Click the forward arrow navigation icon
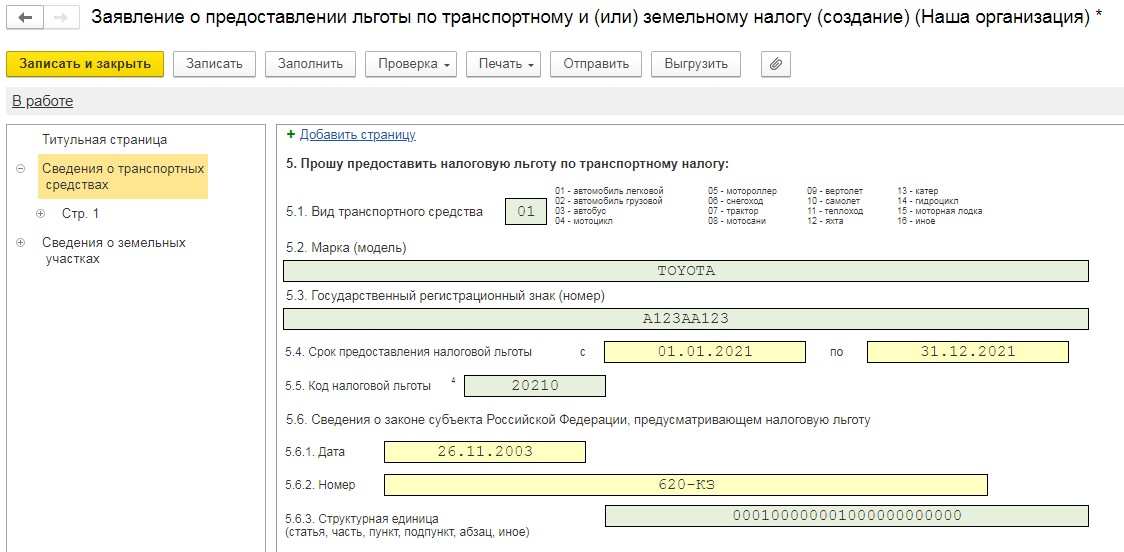The width and height of the screenshot is (1124, 552). click(62, 17)
